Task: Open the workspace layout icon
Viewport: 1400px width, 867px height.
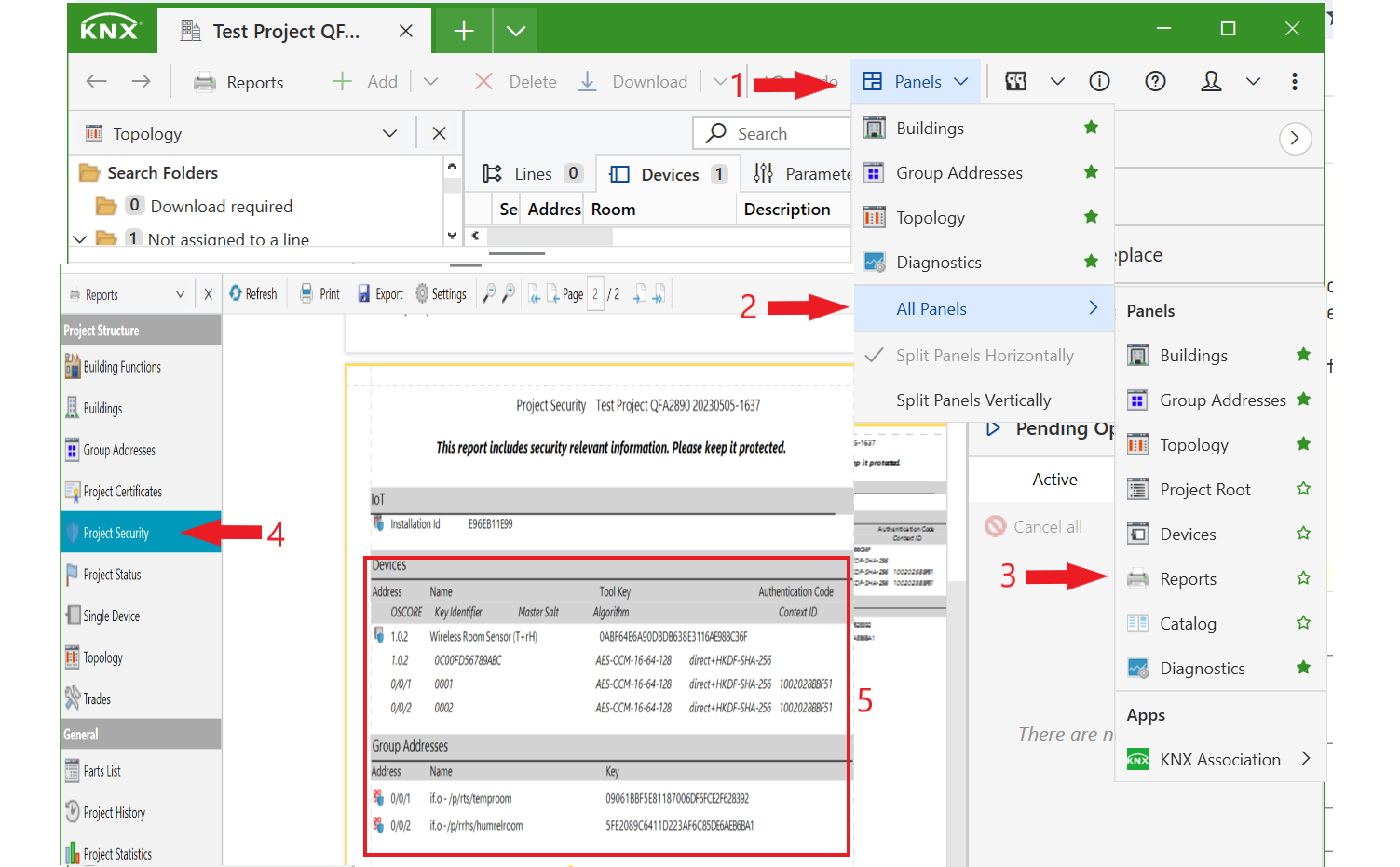Action: [1016, 82]
